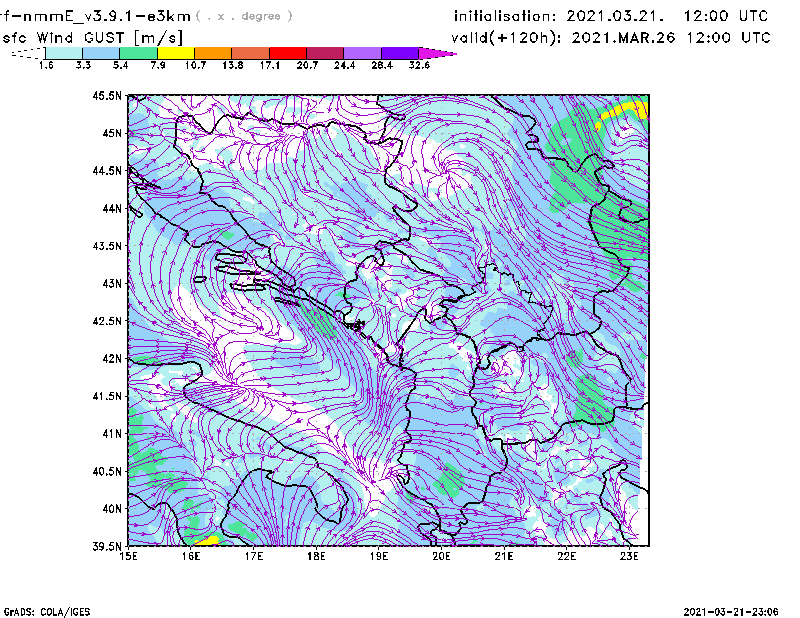Click legend value 17.1
Screen dimensions: 800x618
click(270, 65)
